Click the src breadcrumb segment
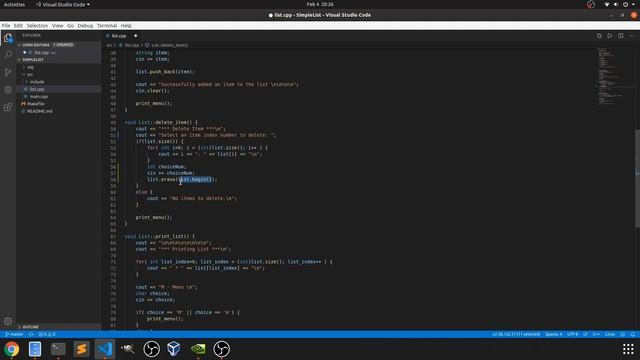The width and height of the screenshot is (640, 360). [x=109, y=45]
